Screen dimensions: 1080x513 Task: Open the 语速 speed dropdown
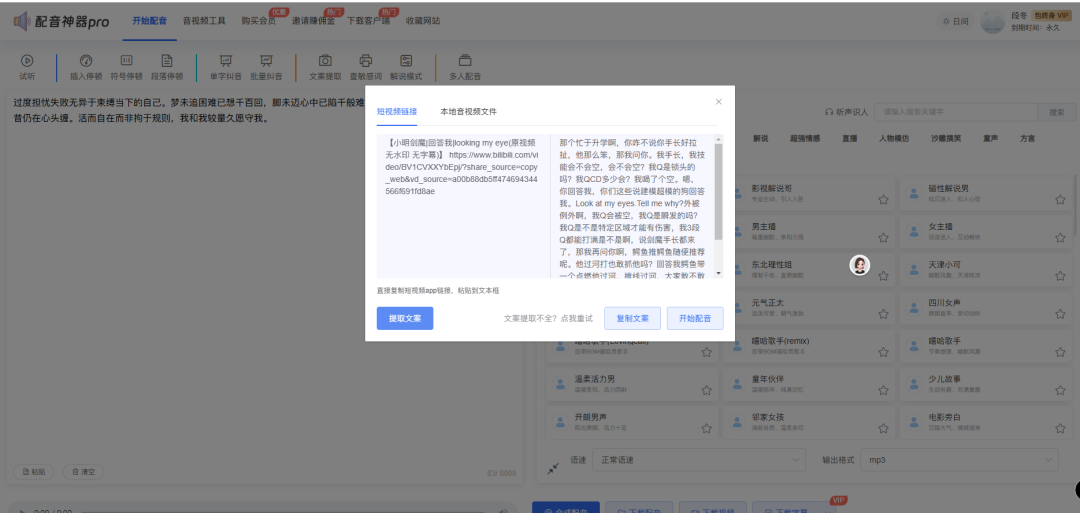point(698,459)
